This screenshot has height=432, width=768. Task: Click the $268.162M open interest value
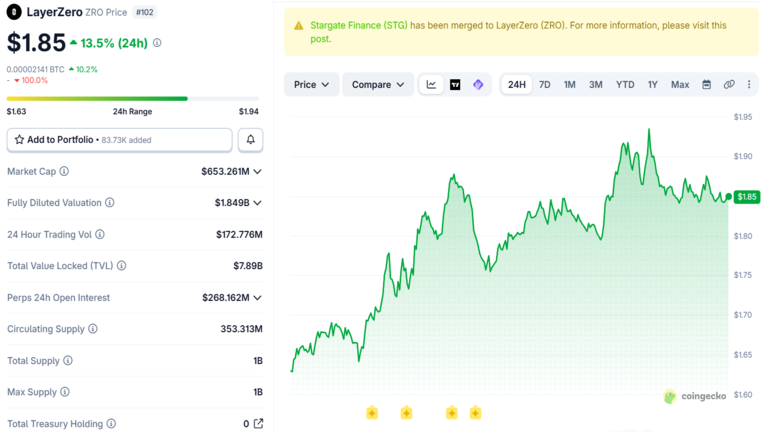point(226,298)
